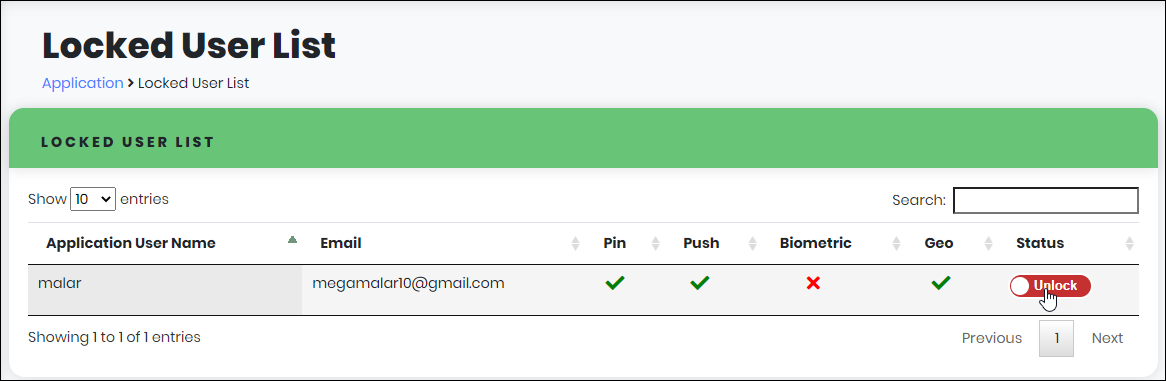Click the red Biometric cross icon

point(813,283)
